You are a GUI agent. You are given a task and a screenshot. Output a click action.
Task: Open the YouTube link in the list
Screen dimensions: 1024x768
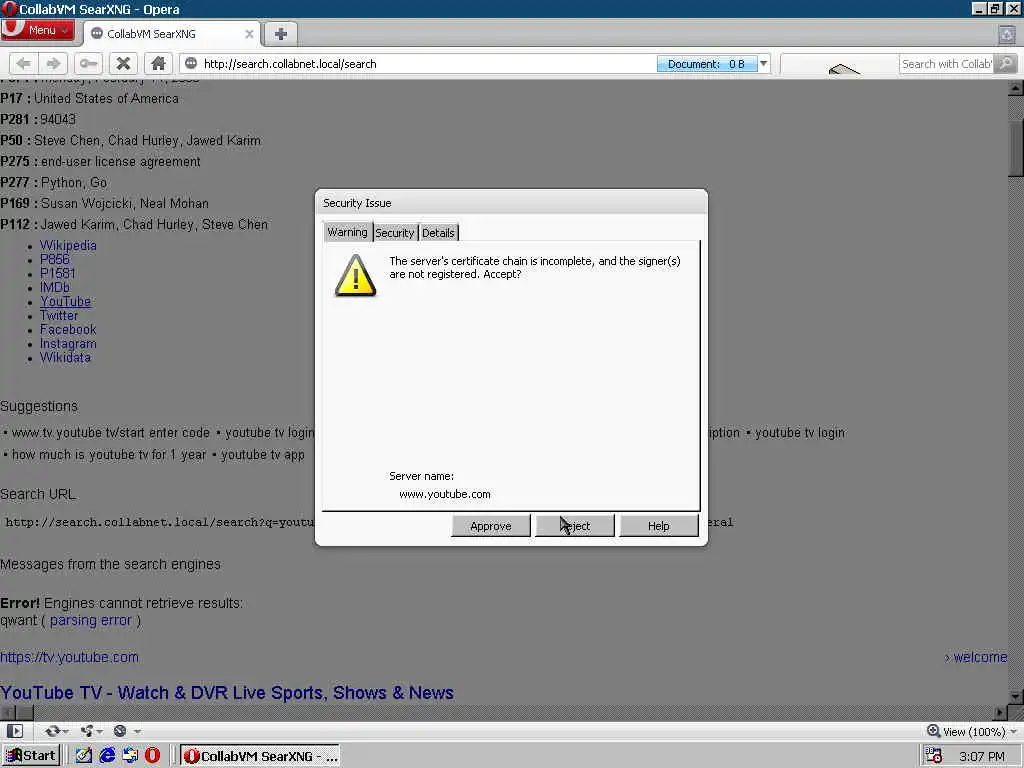[x=65, y=302]
